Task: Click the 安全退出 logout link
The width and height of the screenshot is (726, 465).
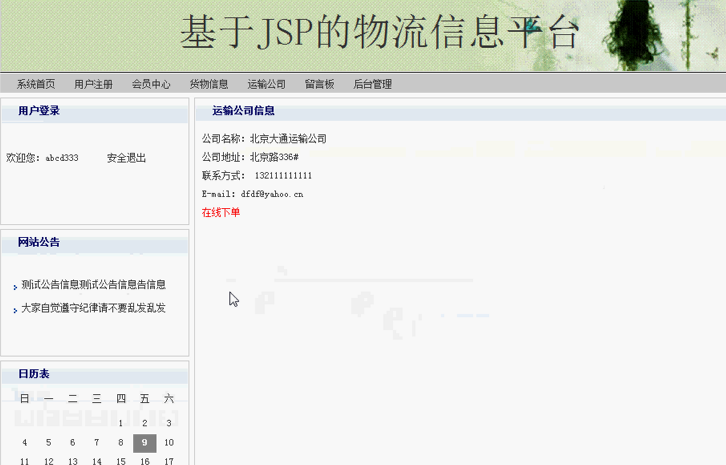Action: tap(126, 158)
